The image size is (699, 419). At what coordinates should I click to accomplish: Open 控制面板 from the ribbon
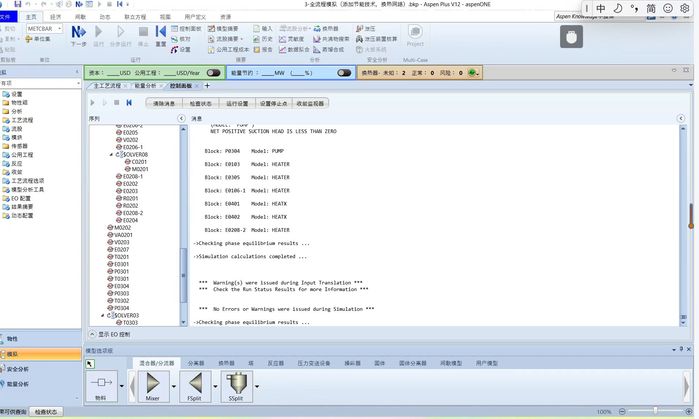click(194, 29)
